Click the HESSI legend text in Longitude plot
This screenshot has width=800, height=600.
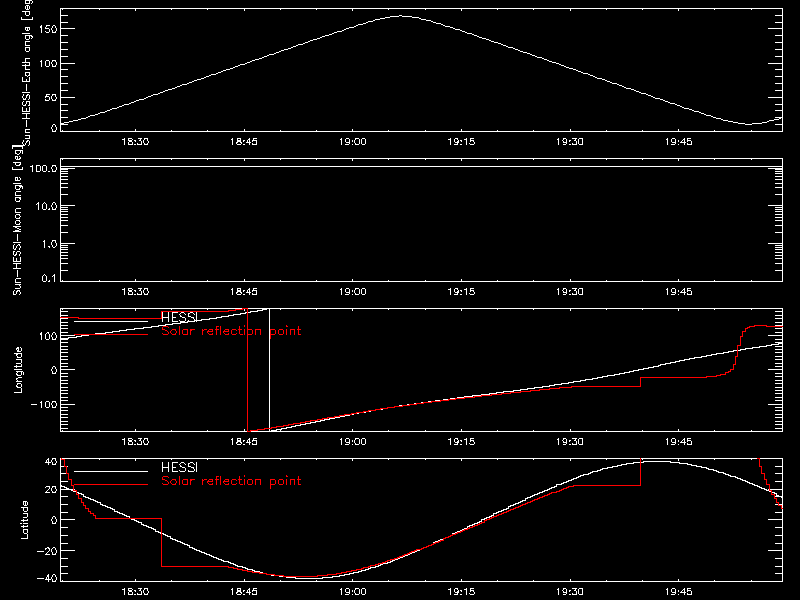click(179, 317)
